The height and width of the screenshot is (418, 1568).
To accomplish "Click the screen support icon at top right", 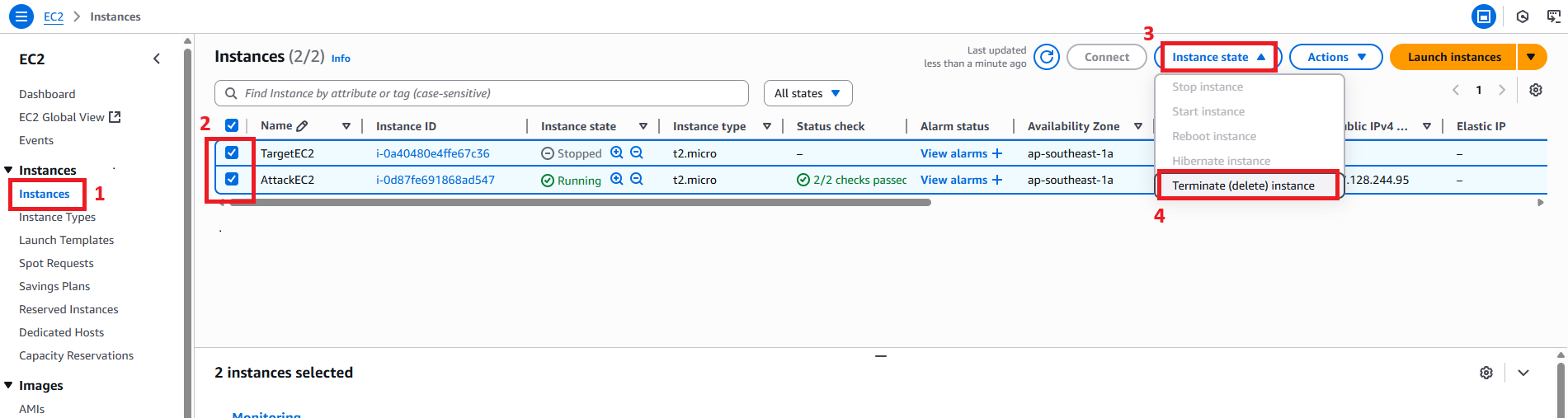I will [1553, 16].
